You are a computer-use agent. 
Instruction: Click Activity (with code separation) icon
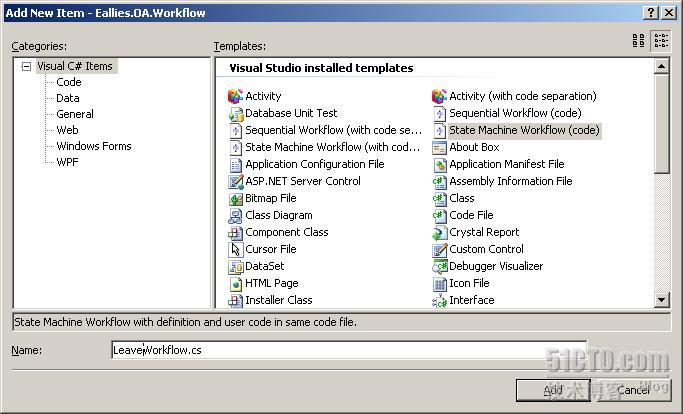pyautogui.click(x=439, y=96)
